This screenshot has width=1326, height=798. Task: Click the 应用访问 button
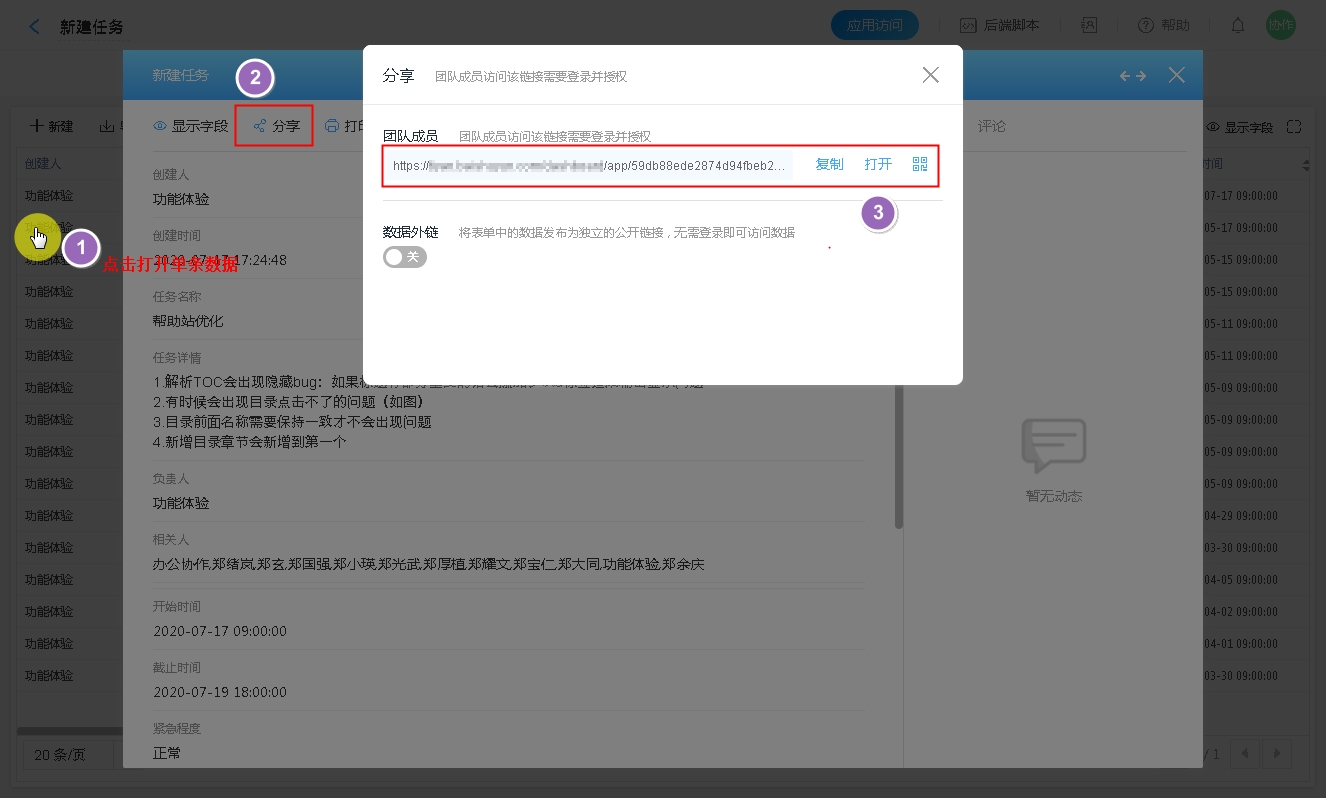click(874, 26)
